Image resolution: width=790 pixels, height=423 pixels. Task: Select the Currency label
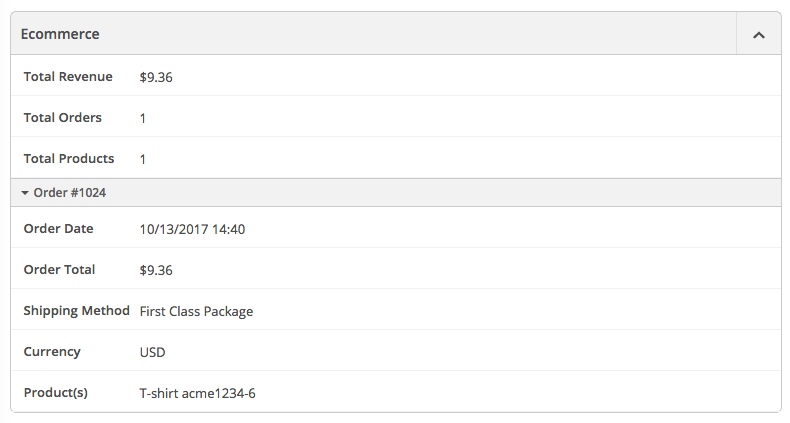point(52,352)
